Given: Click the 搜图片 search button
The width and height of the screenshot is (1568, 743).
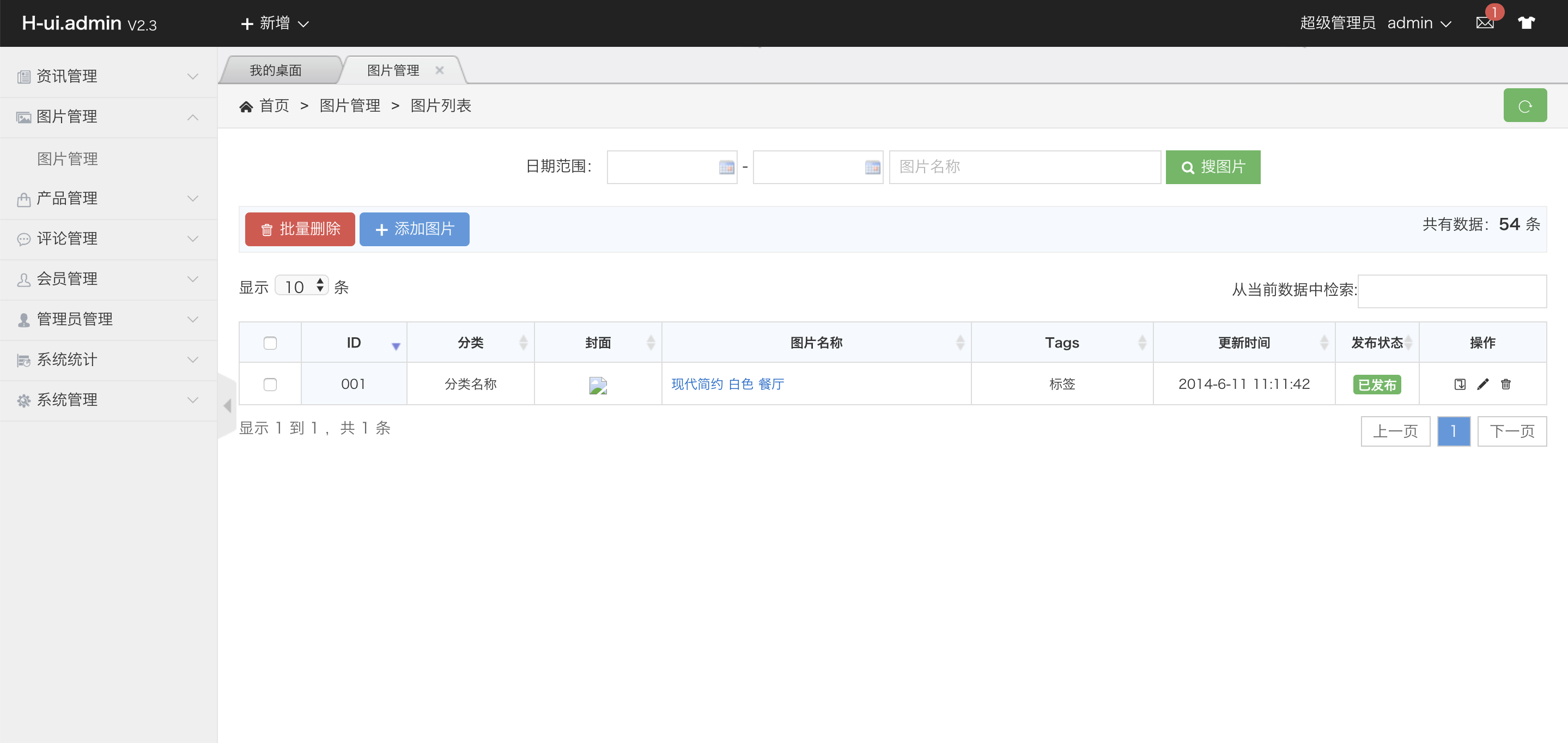Looking at the screenshot, I should tap(1213, 167).
